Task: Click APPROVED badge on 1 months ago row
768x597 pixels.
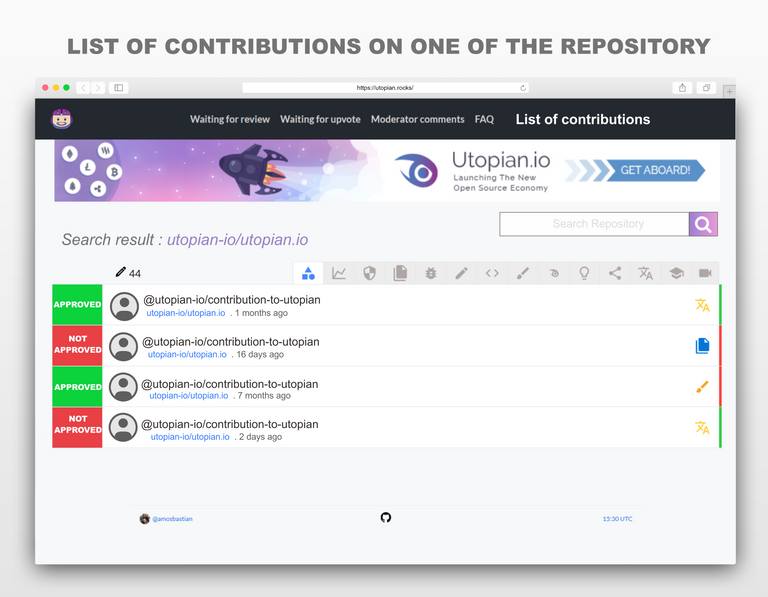Action: [x=77, y=304]
